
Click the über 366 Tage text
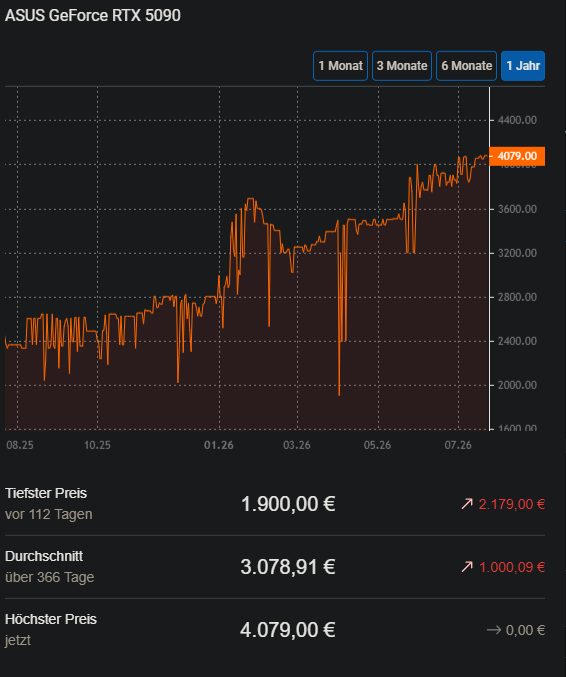coord(50,577)
